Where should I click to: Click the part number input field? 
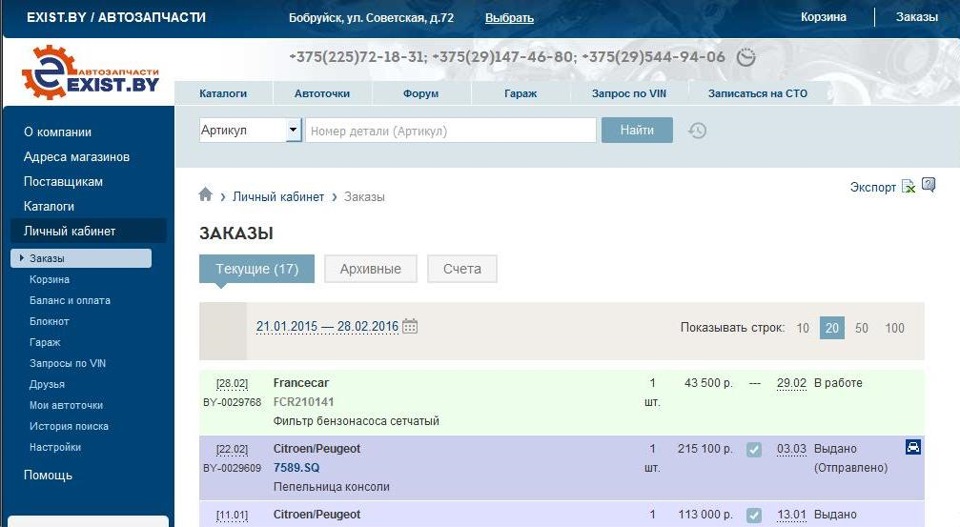(x=451, y=130)
